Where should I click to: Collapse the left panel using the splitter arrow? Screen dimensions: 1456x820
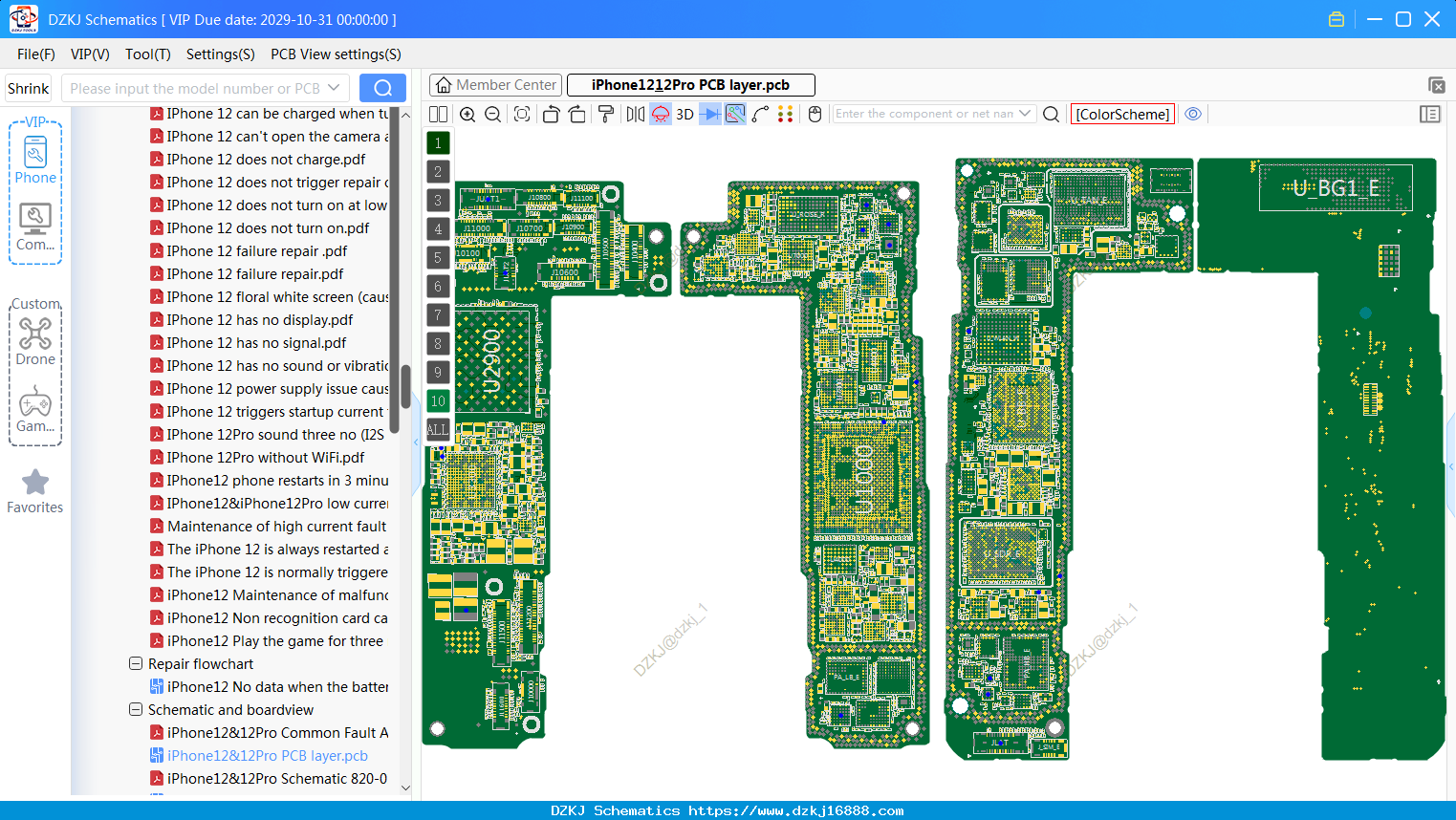point(416,442)
